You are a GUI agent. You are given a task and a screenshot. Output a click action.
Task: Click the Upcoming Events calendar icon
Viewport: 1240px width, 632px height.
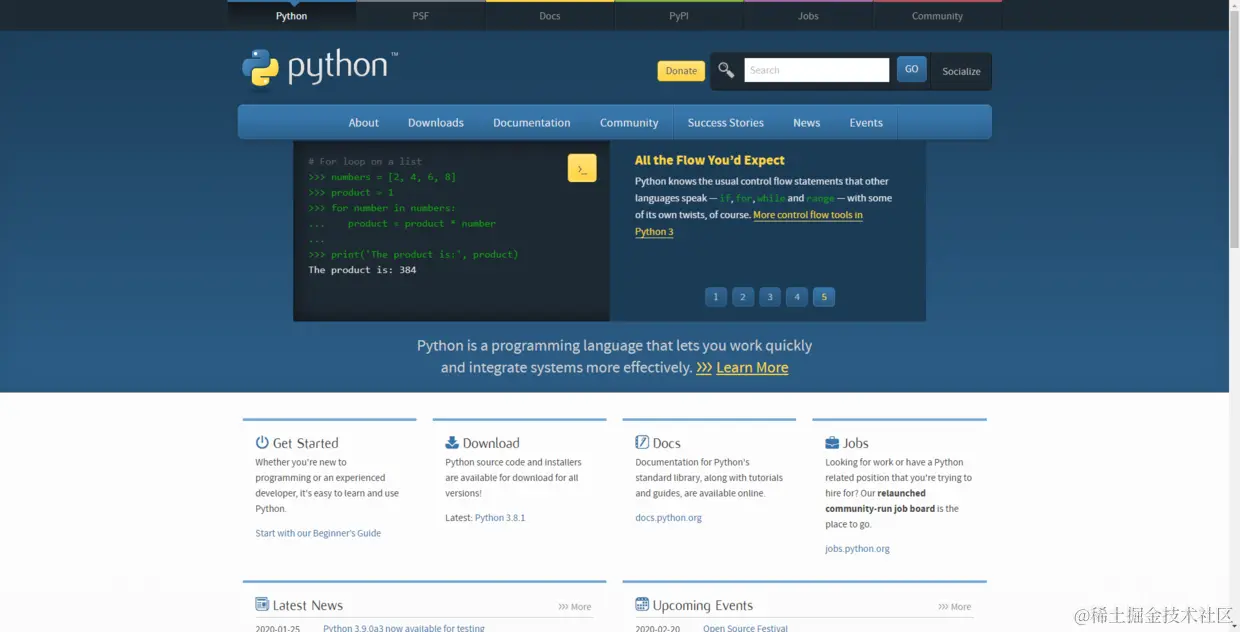click(x=642, y=604)
